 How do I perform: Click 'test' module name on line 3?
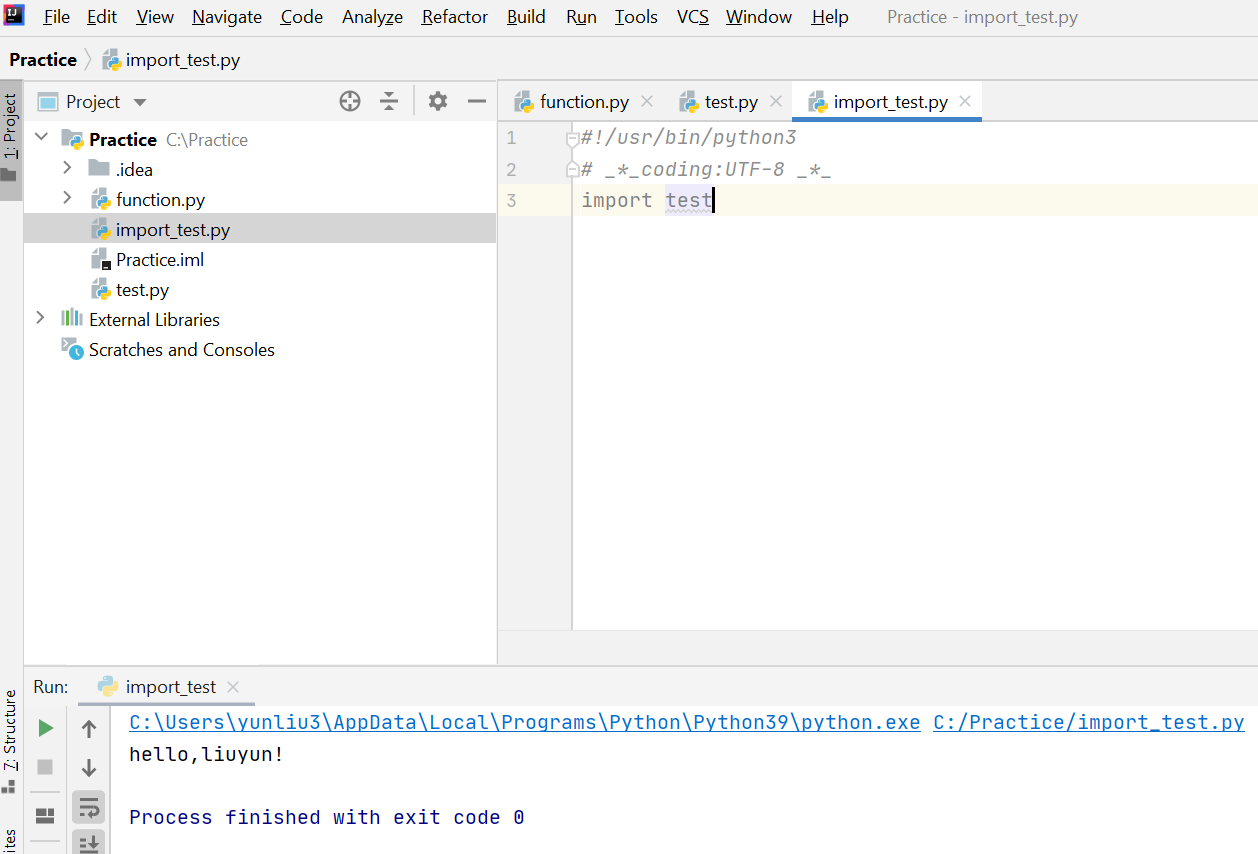[x=689, y=200]
